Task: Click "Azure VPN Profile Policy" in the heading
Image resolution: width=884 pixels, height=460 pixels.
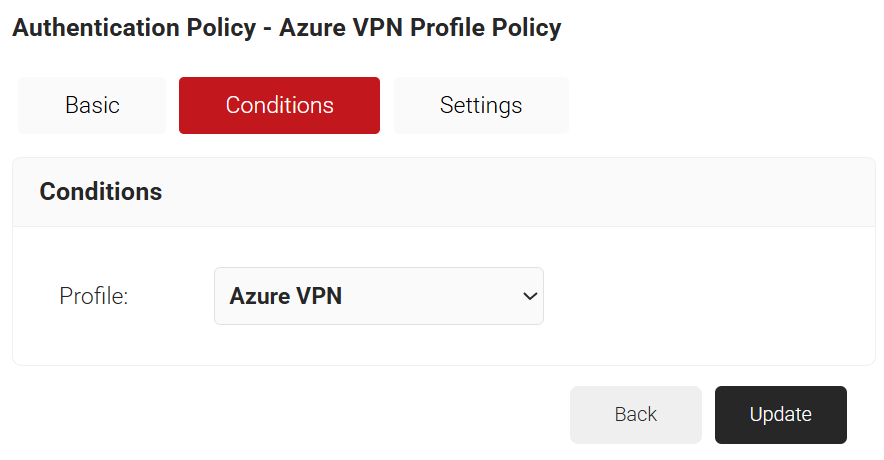Action: [420, 28]
